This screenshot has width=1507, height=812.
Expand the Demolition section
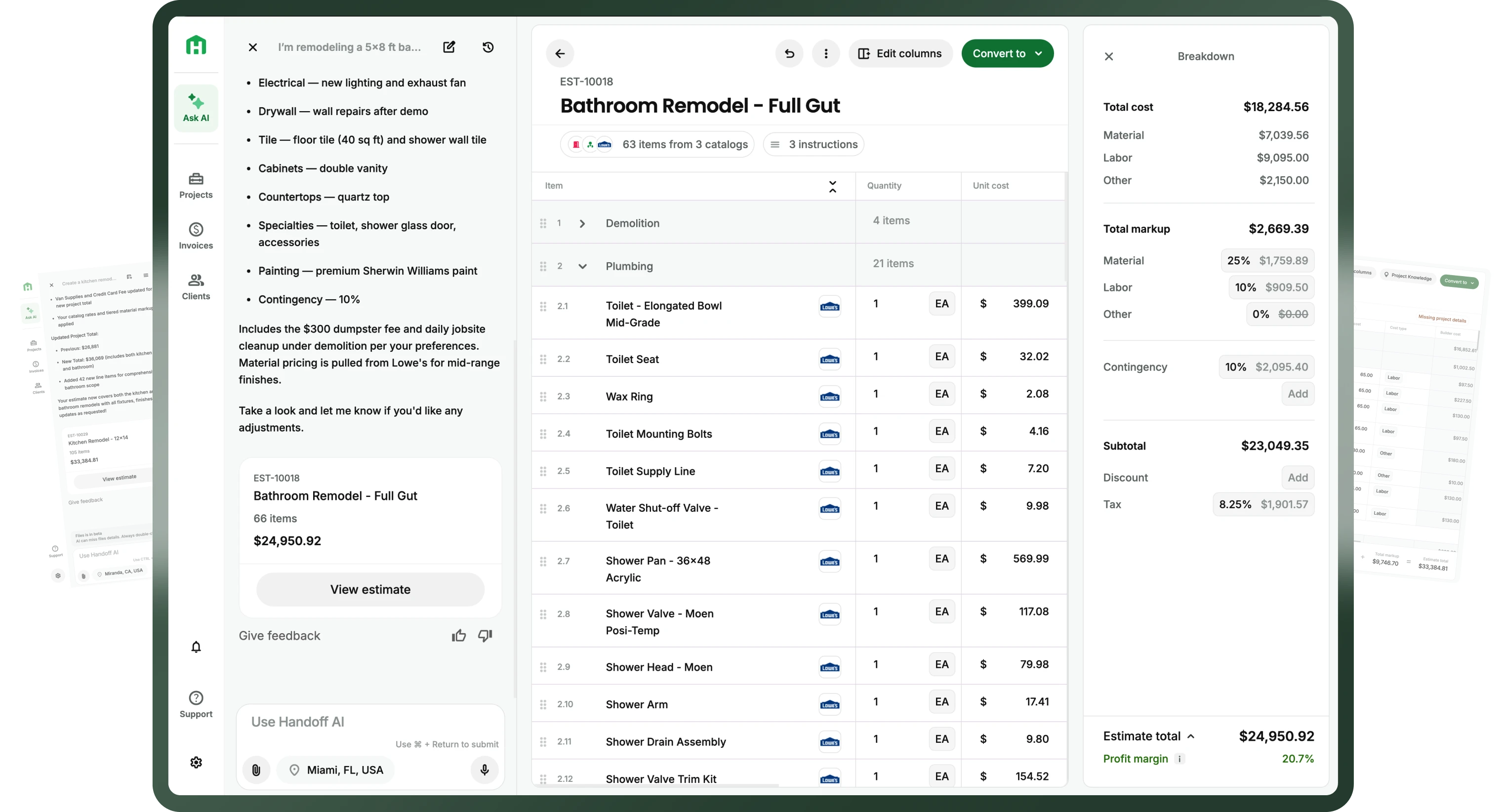(x=582, y=223)
